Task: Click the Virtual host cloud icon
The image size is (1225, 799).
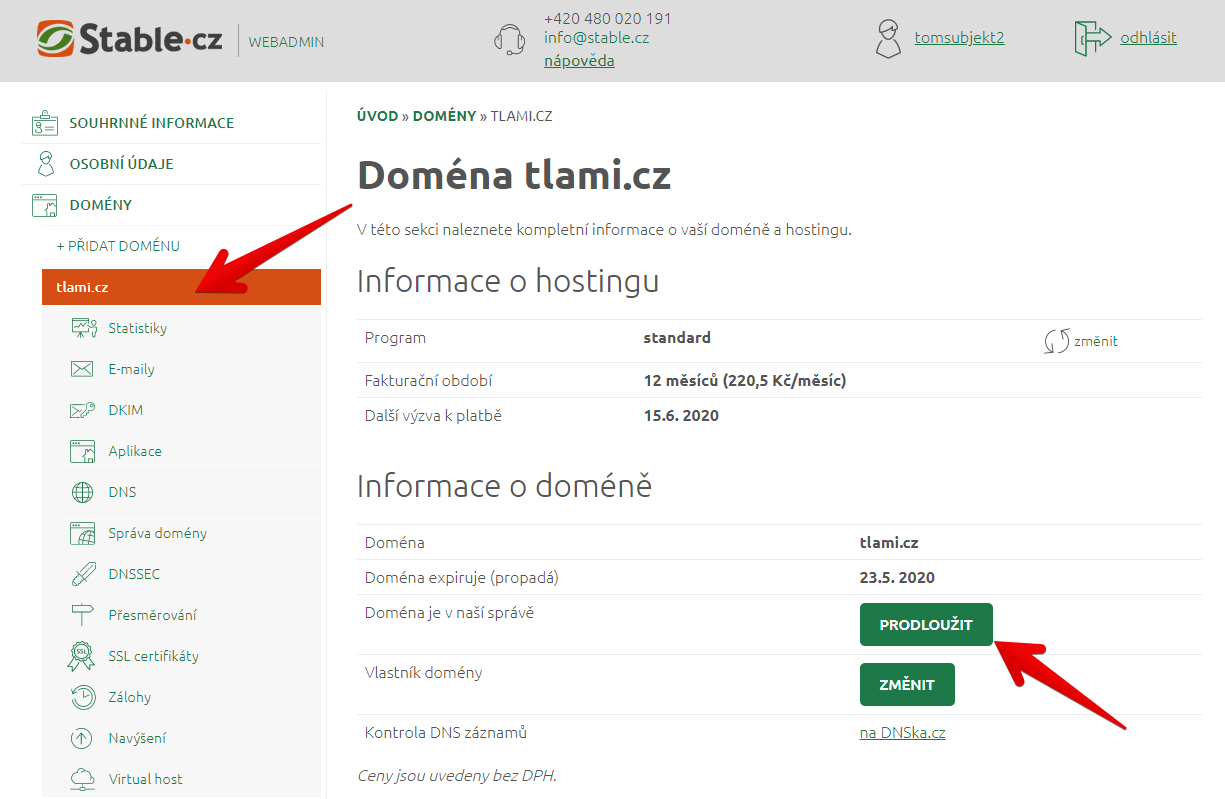Action: [x=82, y=779]
